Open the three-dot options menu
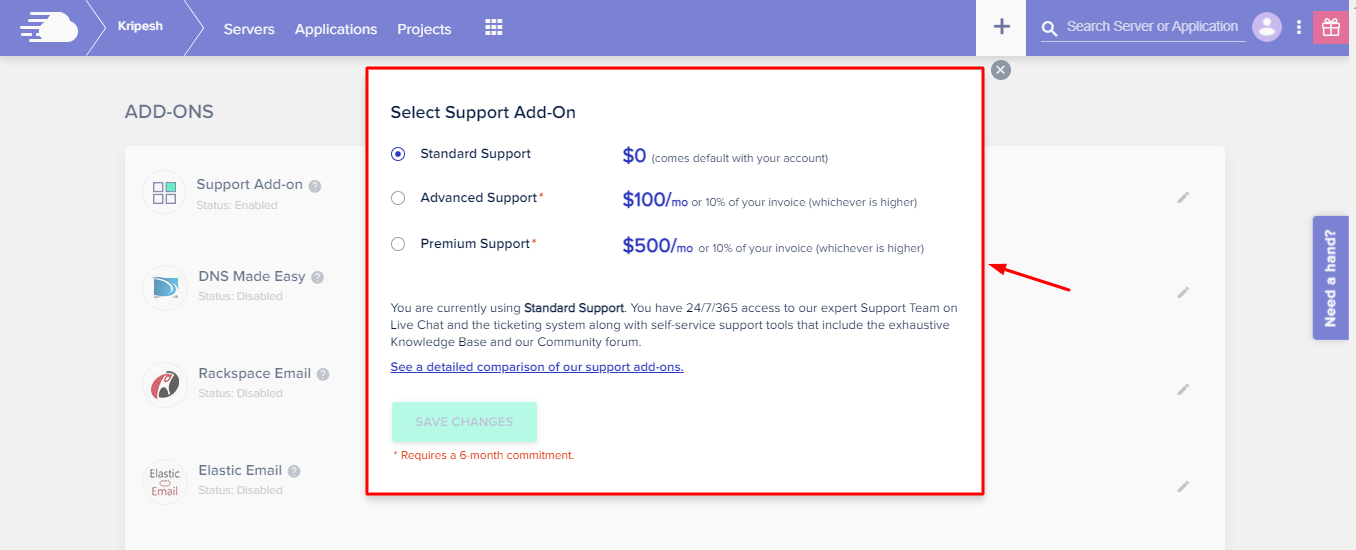This screenshot has width=1356, height=550. (1299, 27)
